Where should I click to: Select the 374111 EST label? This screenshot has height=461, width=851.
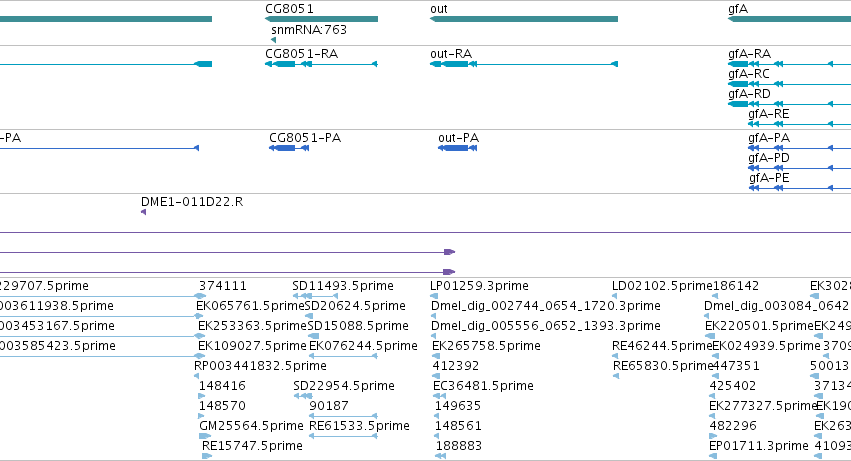[223, 286]
